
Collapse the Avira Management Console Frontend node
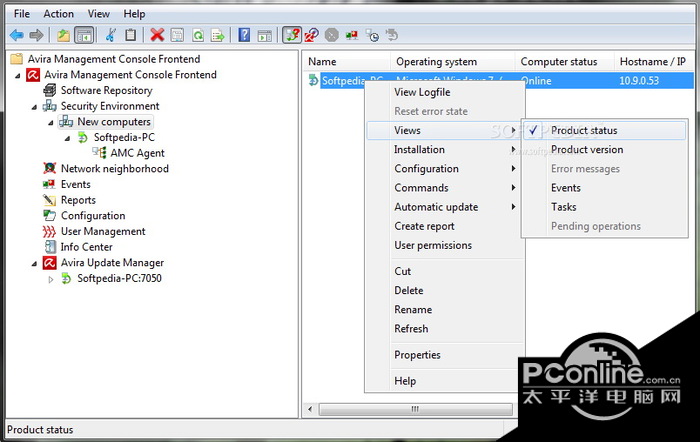tap(17, 75)
